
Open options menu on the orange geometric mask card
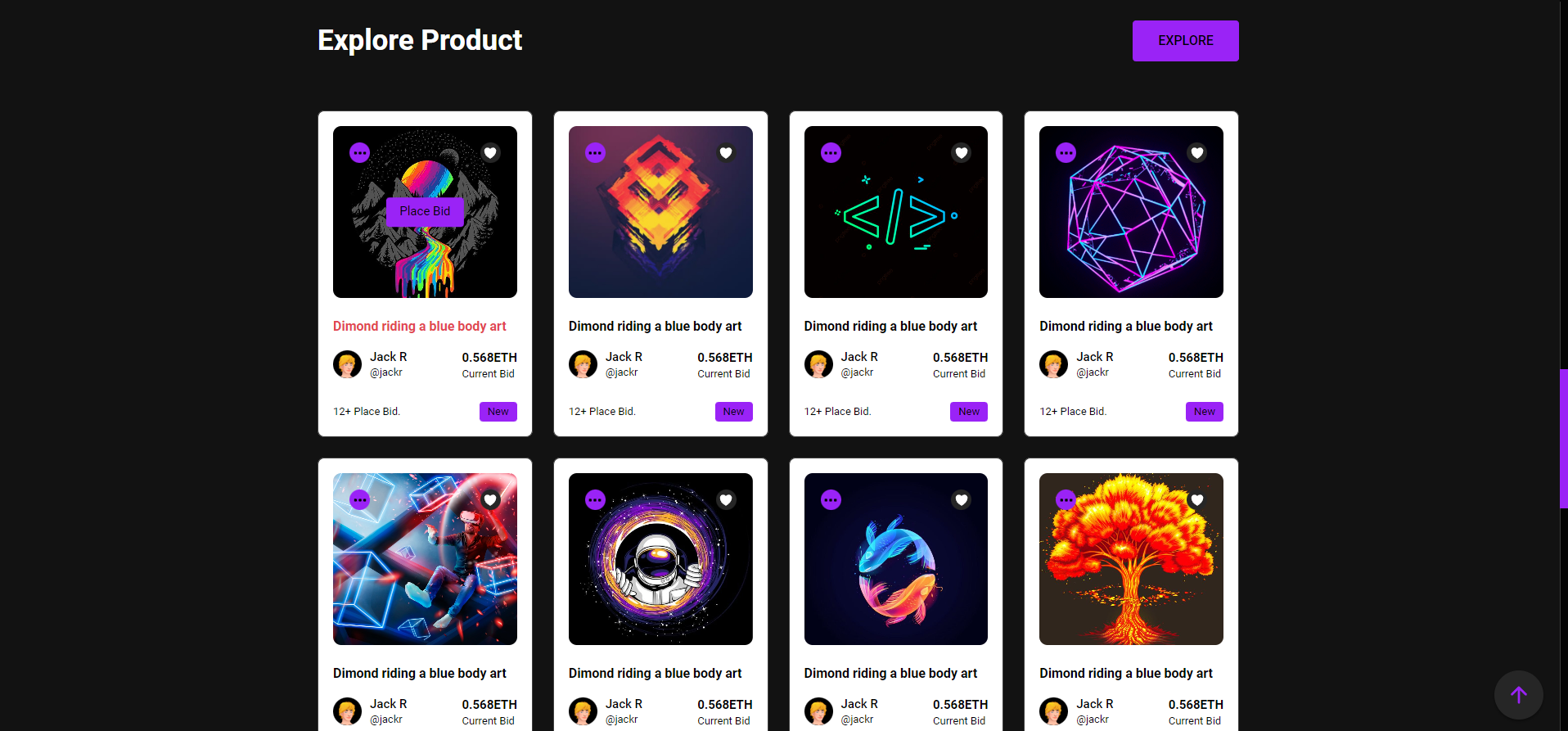594,152
